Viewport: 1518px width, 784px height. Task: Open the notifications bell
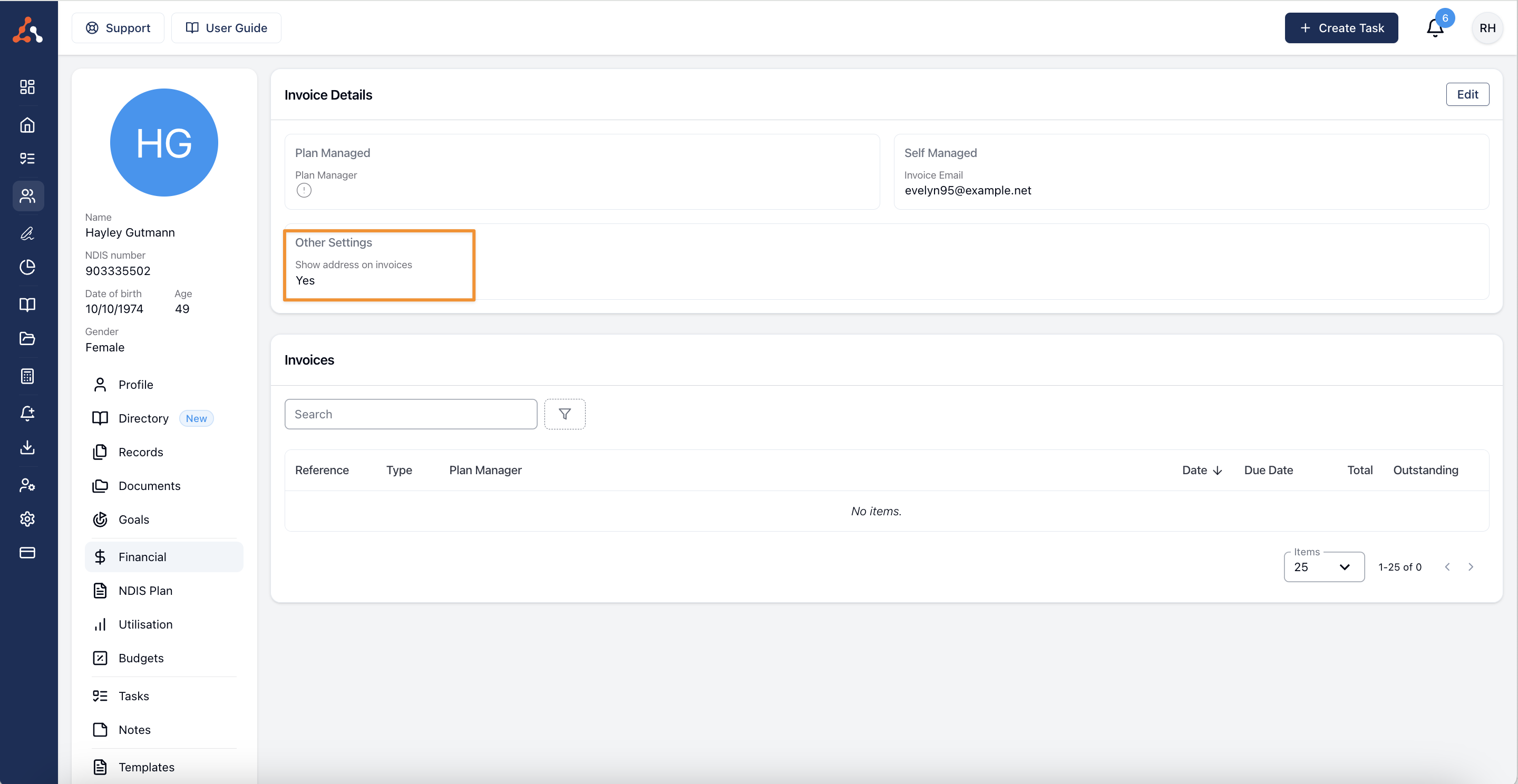pos(1434,28)
